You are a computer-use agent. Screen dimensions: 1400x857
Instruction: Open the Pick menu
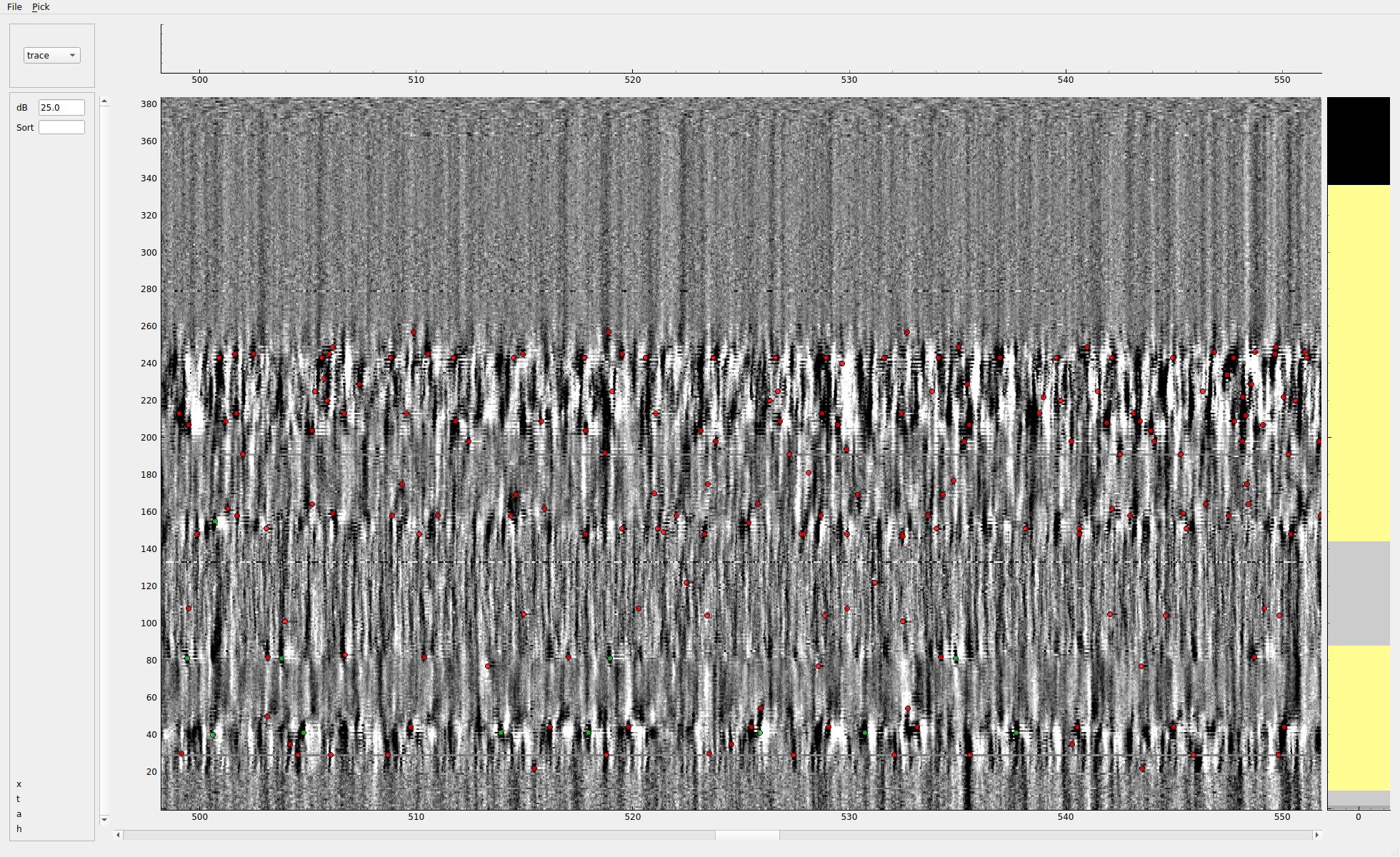[41, 6]
